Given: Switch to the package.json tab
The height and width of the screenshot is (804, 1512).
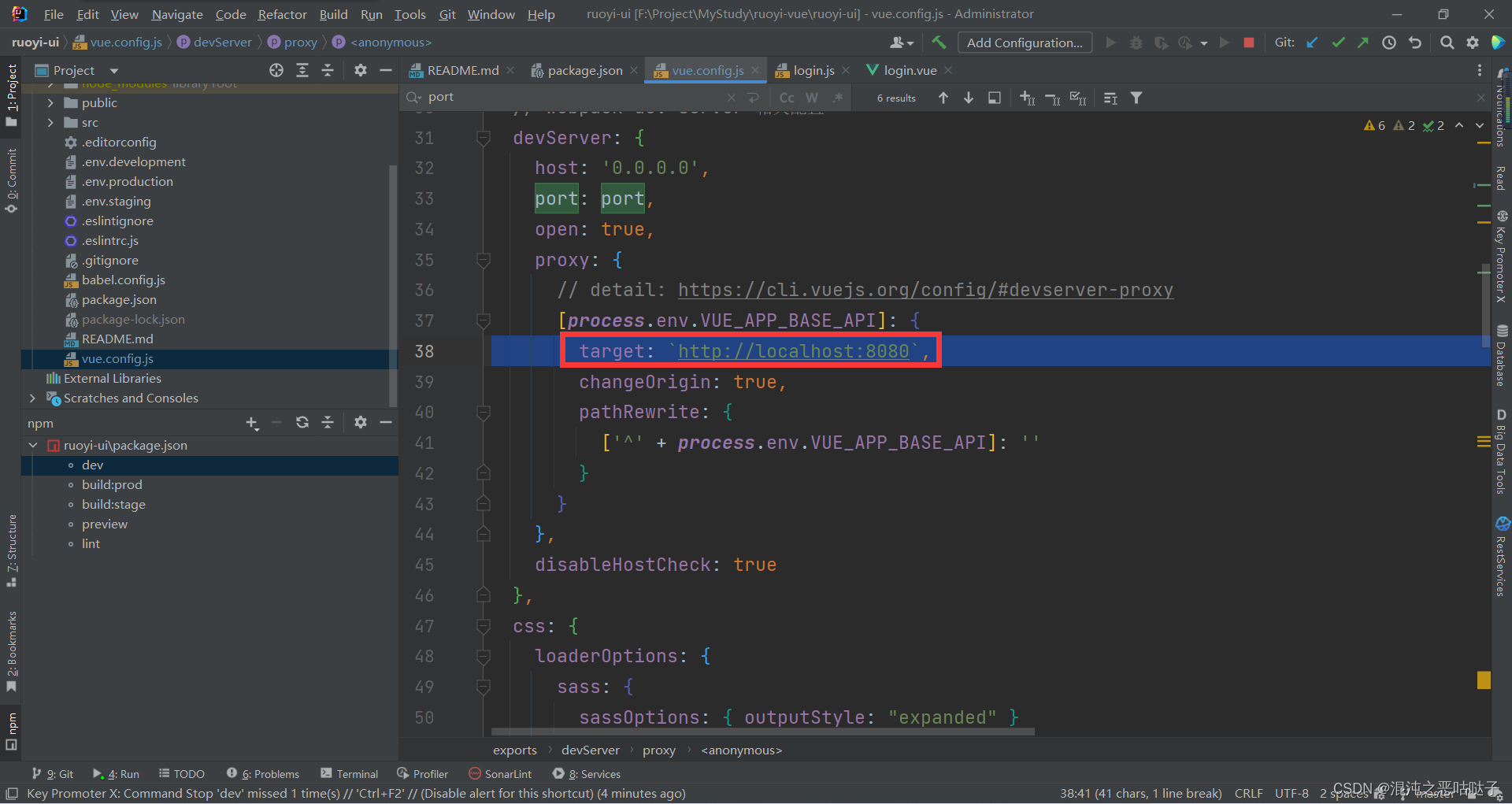Looking at the screenshot, I should 584,70.
